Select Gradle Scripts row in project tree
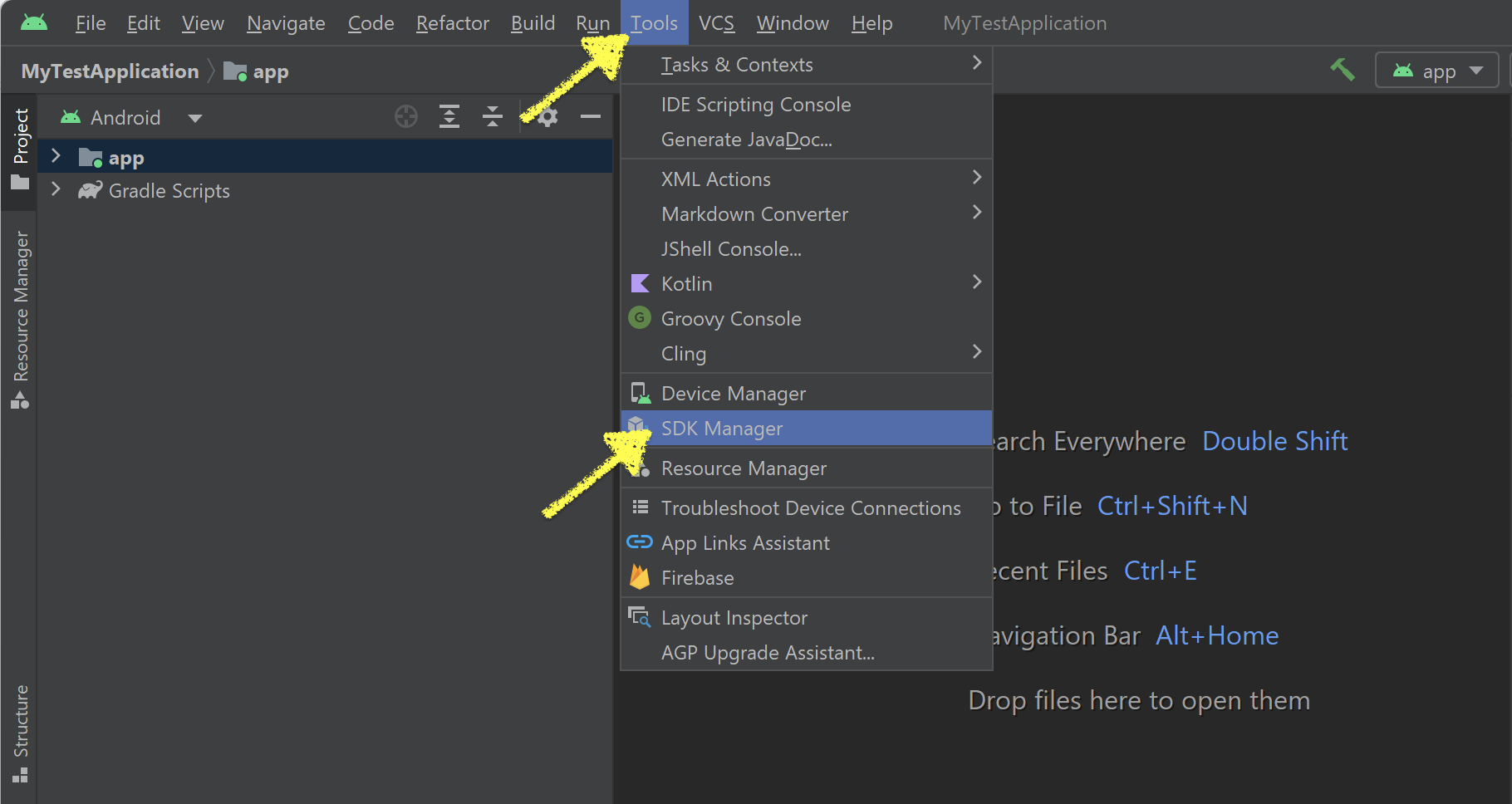Screen dimensions: 1512x804 click(x=325, y=190)
